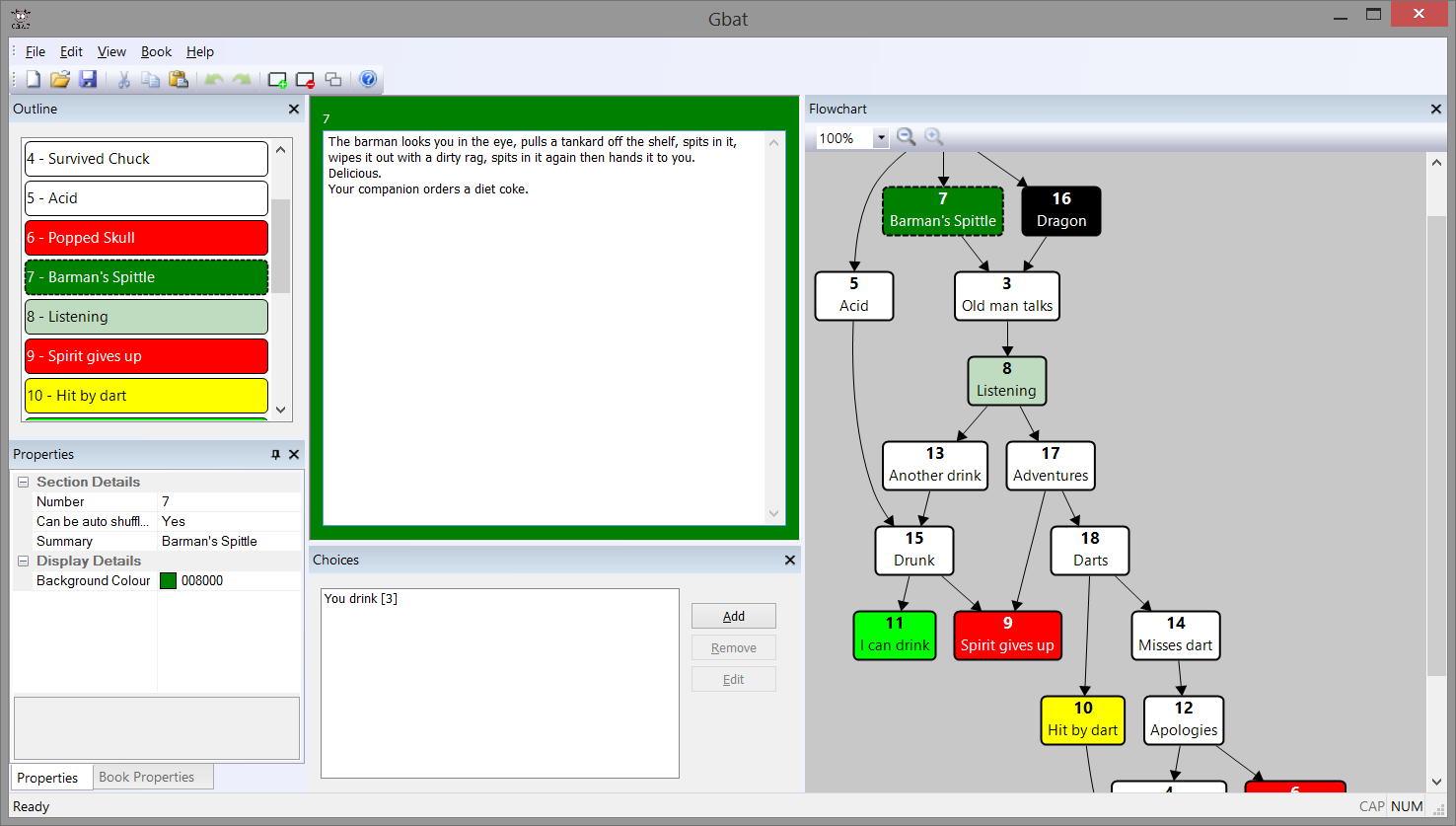This screenshot has height=826, width=1456.
Task: Close the Choices panel
Action: (x=790, y=561)
